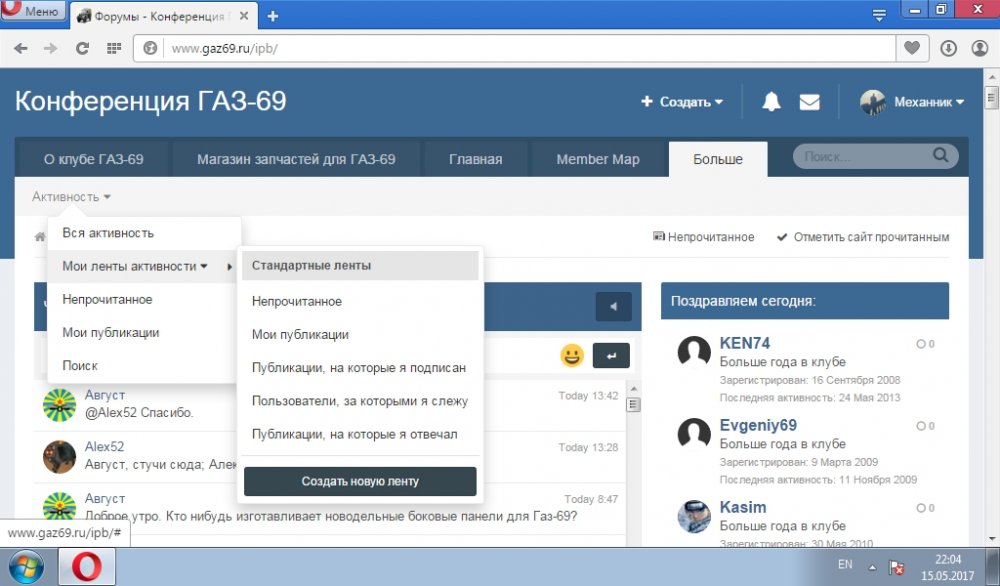
Task: Expand the Создать dropdown
Action: click(683, 102)
